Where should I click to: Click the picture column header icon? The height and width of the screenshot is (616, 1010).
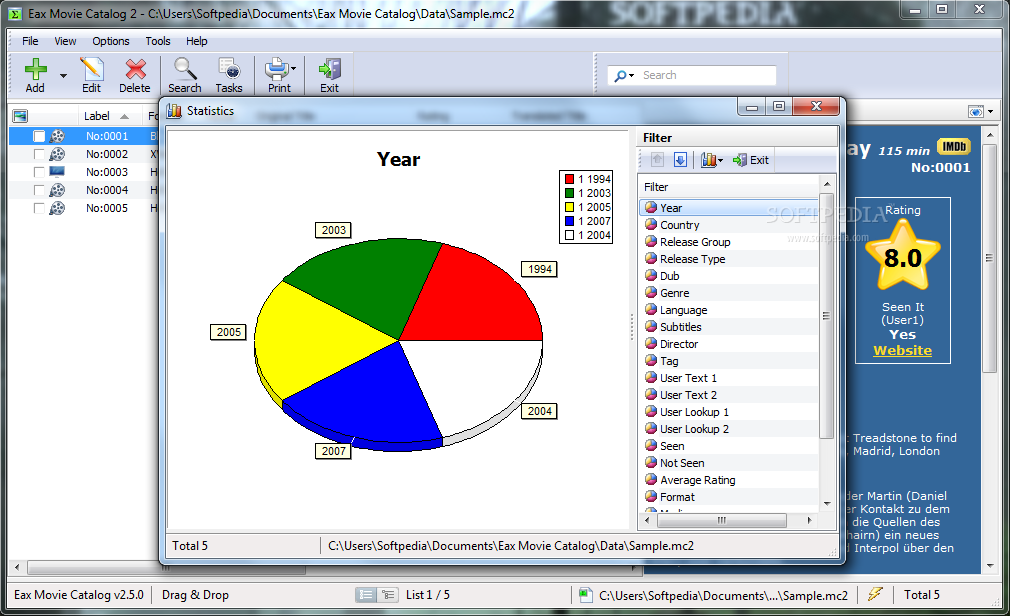20,116
